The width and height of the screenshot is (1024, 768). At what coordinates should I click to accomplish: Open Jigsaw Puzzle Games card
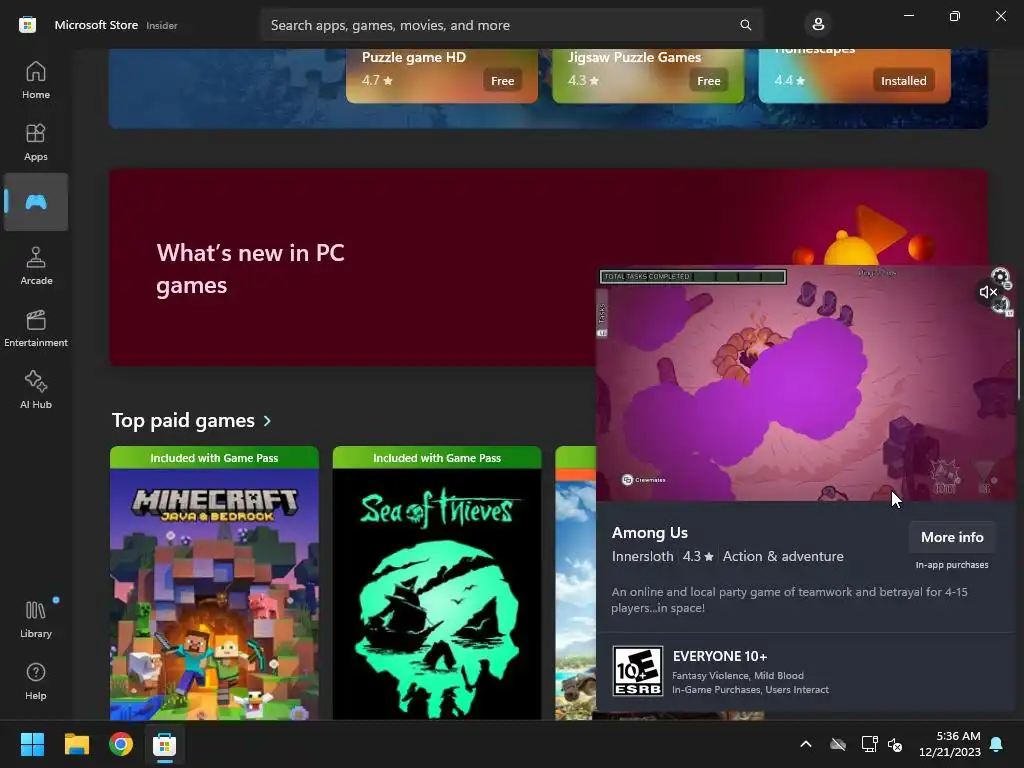tap(648, 75)
